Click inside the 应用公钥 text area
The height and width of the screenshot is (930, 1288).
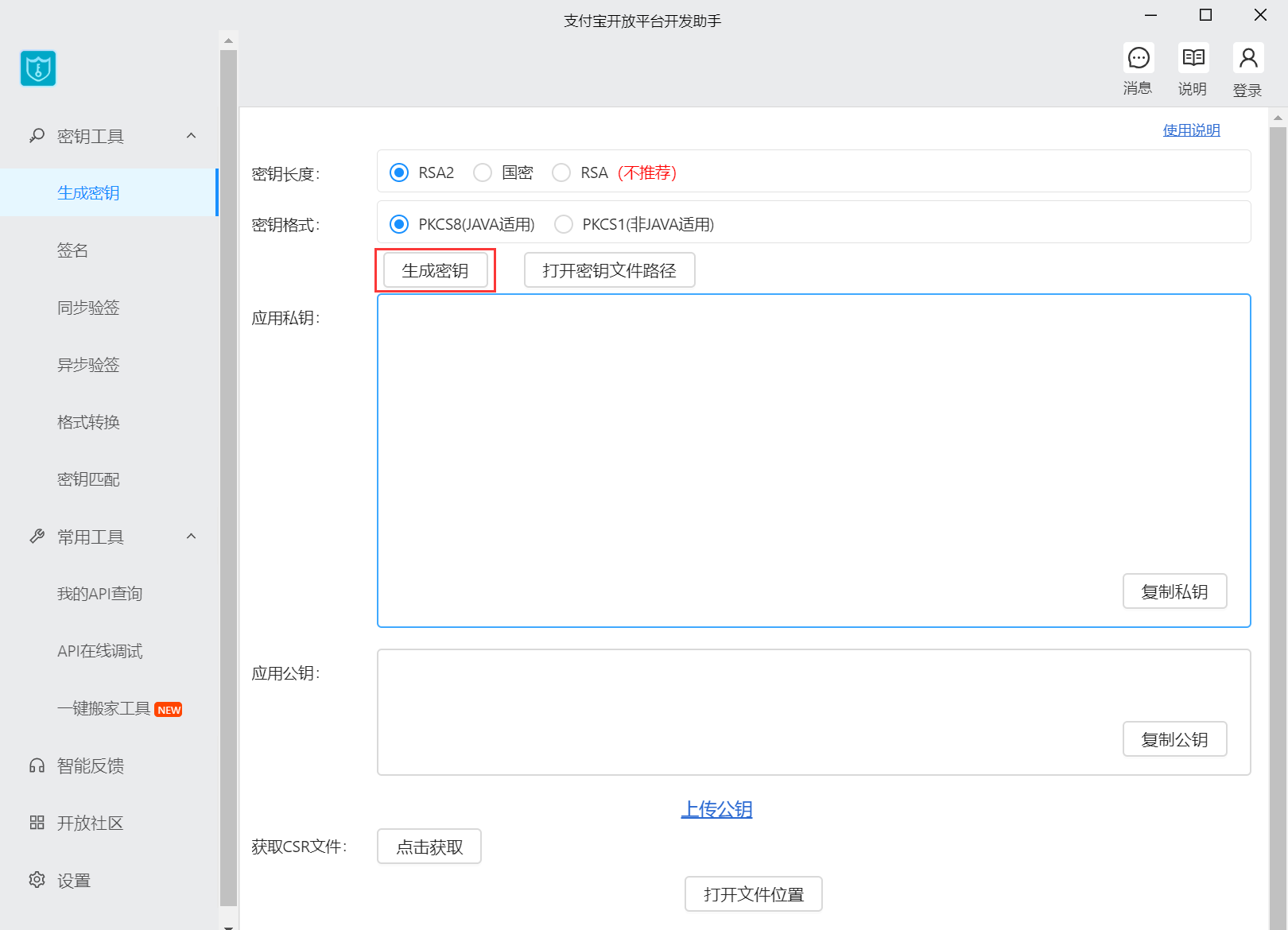point(813,712)
